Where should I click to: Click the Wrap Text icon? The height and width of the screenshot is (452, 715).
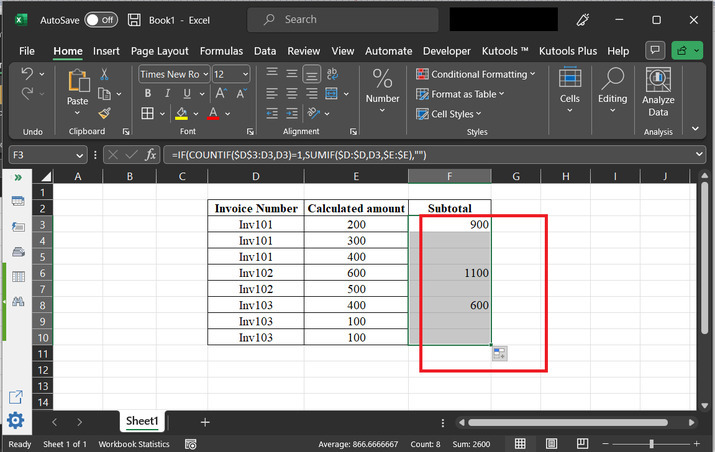point(331,74)
